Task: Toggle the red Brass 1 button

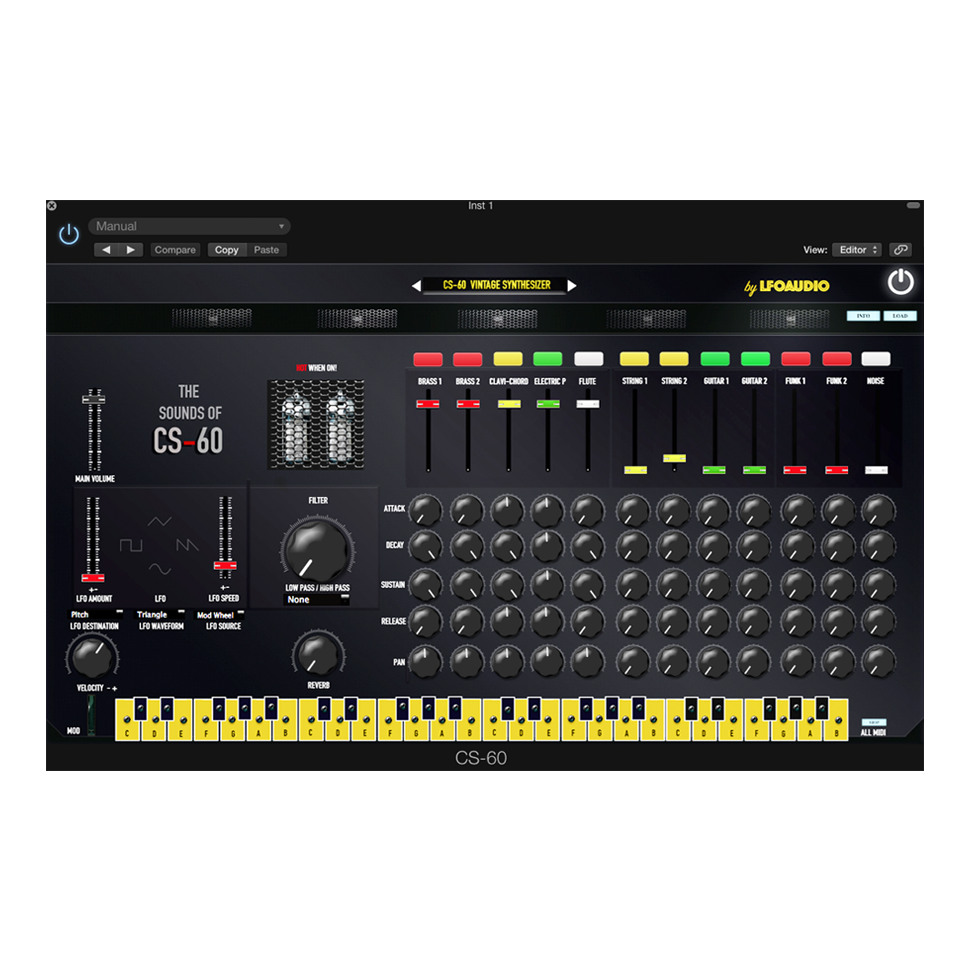Action: (428, 359)
